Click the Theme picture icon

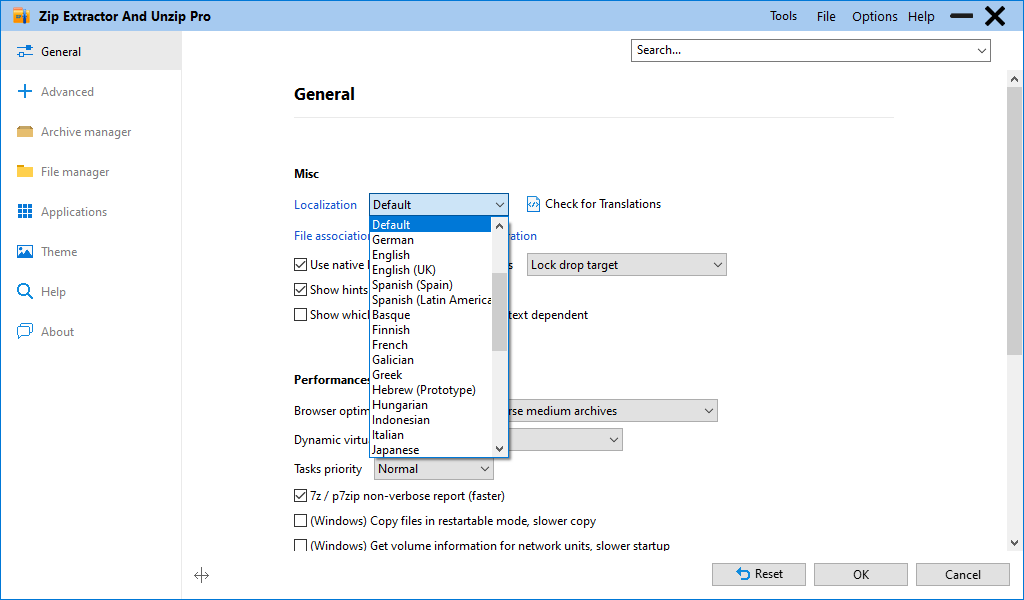click(x=25, y=251)
